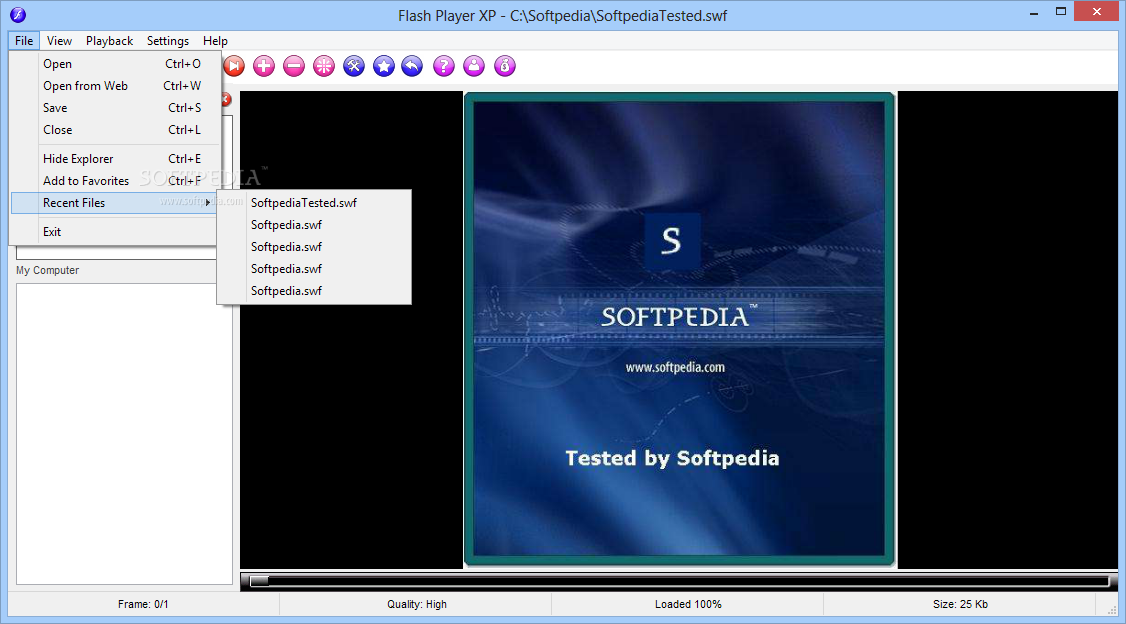Open settings via hammer and wrench icon

pos(354,66)
